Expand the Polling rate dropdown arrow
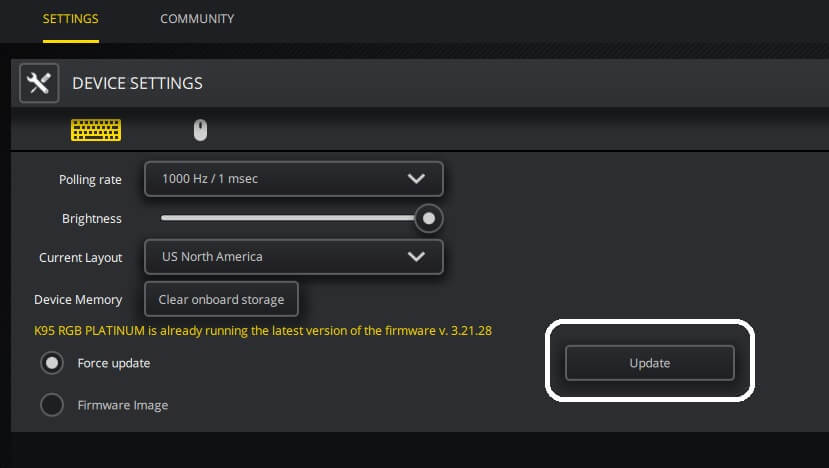 (417, 179)
